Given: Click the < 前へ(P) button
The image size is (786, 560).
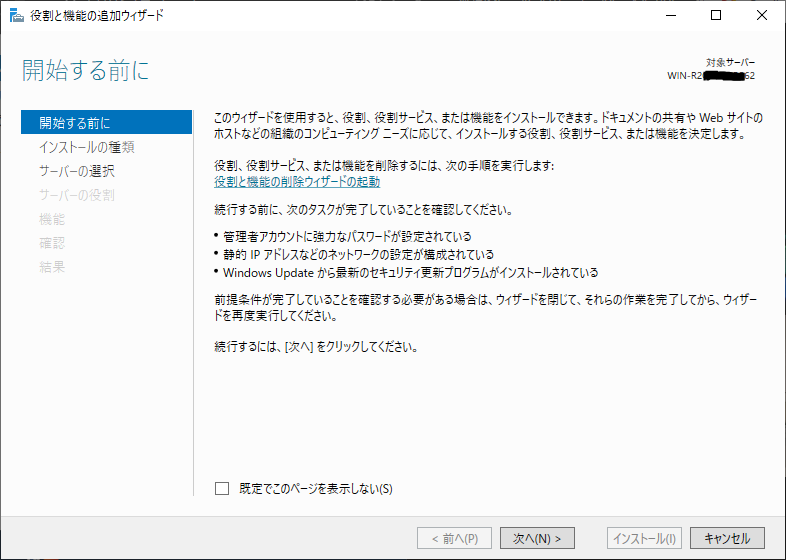Looking at the screenshot, I should 454,538.
